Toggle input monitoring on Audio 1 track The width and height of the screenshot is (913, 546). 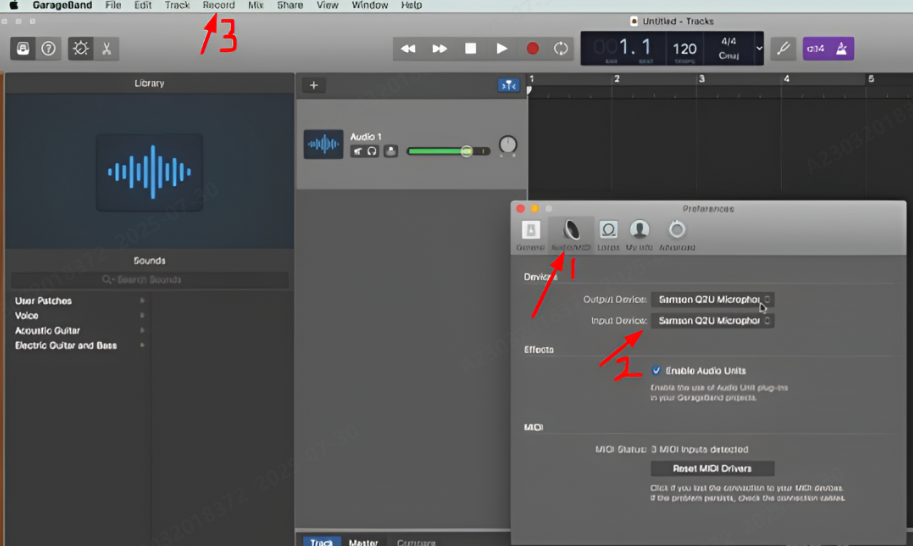pyautogui.click(x=391, y=151)
